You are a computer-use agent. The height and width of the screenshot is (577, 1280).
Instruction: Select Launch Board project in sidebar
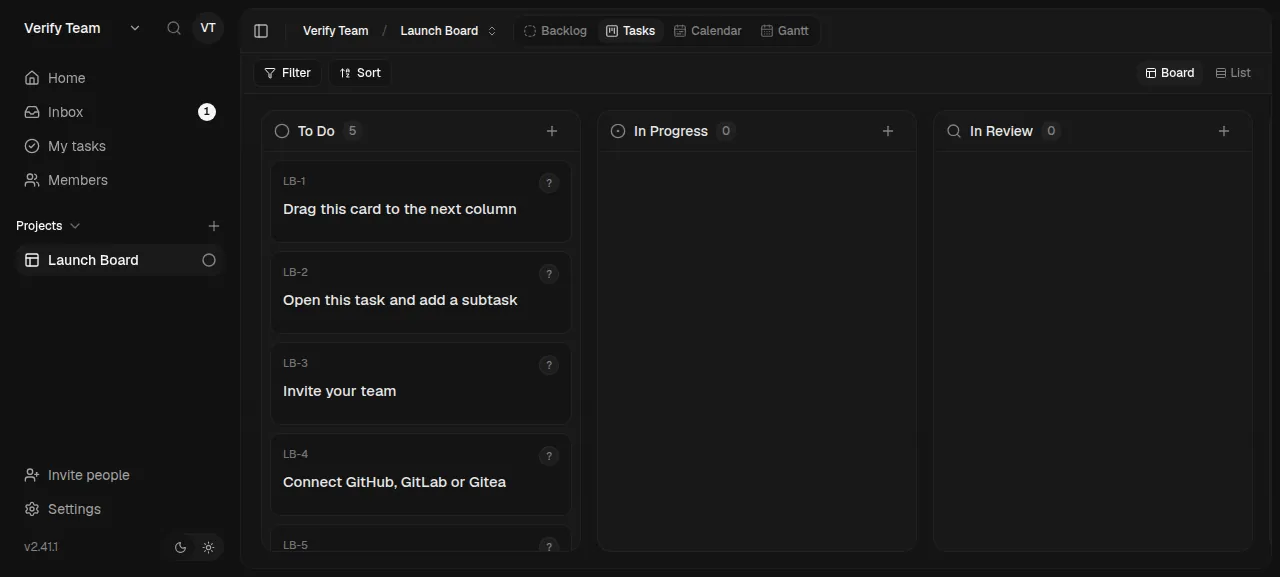120,260
